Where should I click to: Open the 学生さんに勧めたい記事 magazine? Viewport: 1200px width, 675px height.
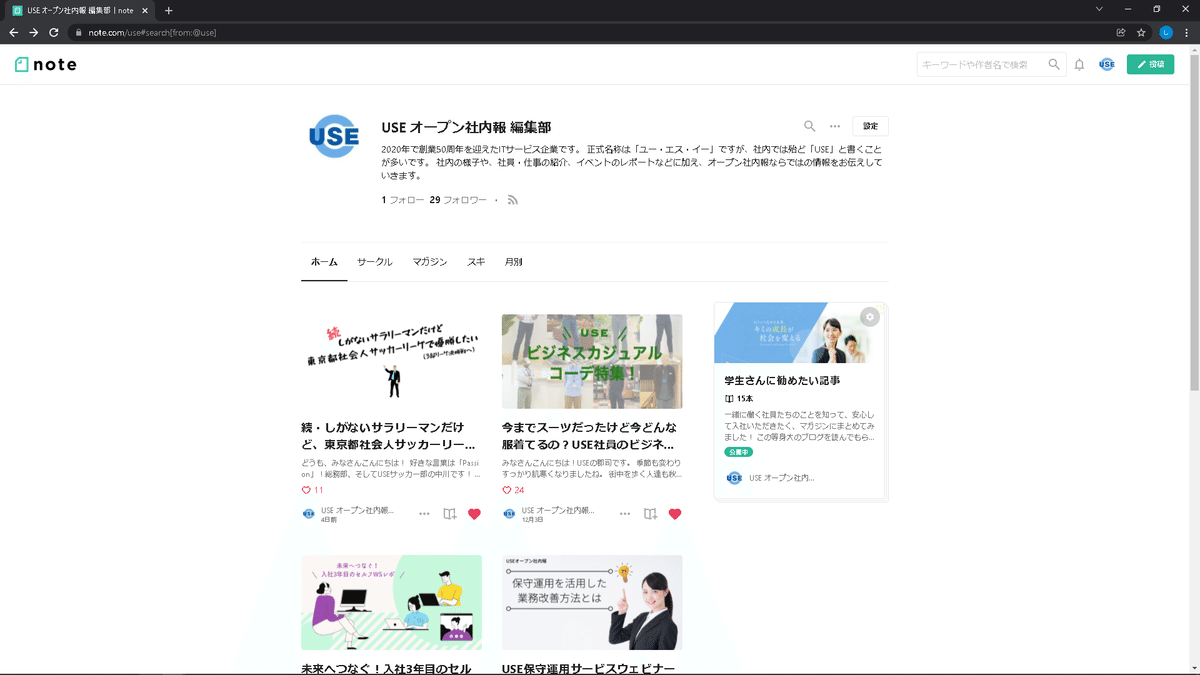[782, 380]
